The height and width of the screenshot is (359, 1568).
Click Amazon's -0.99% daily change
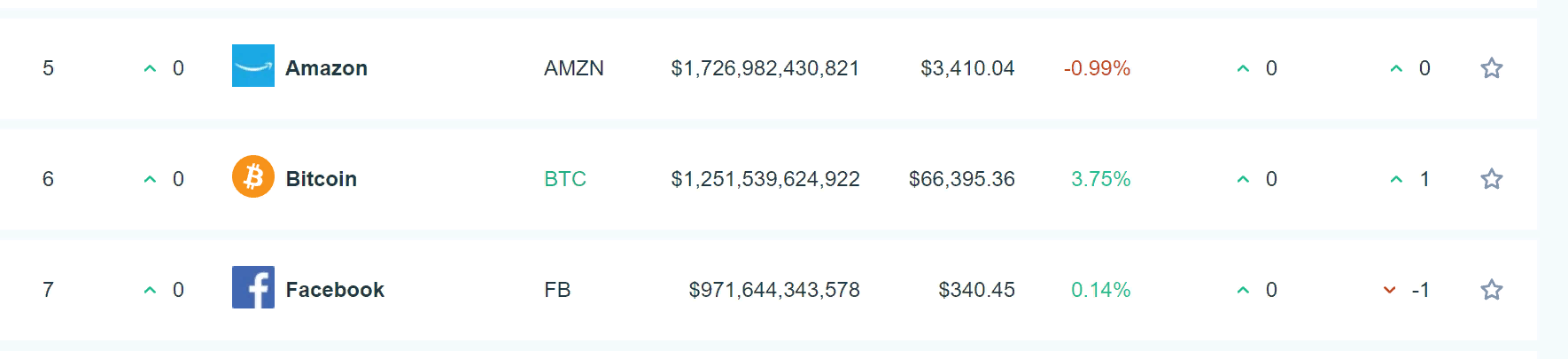tap(1097, 68)
